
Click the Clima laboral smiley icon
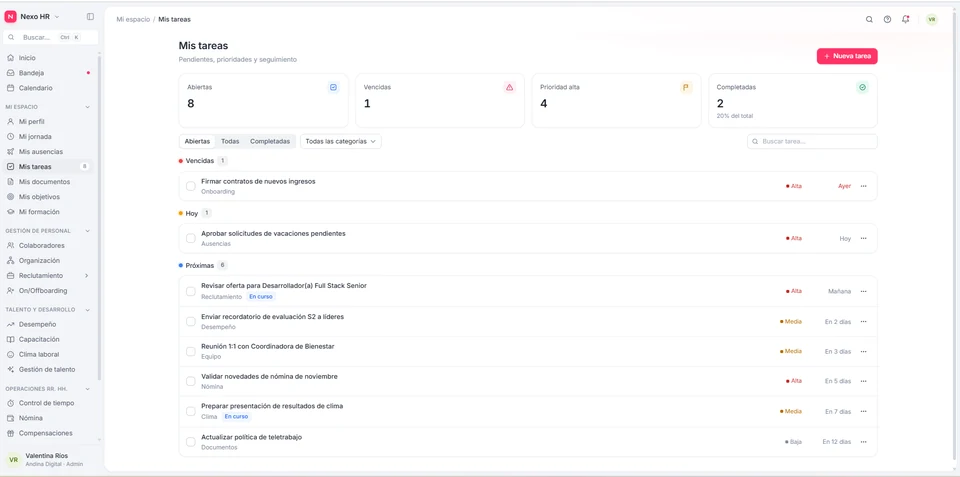10,355
